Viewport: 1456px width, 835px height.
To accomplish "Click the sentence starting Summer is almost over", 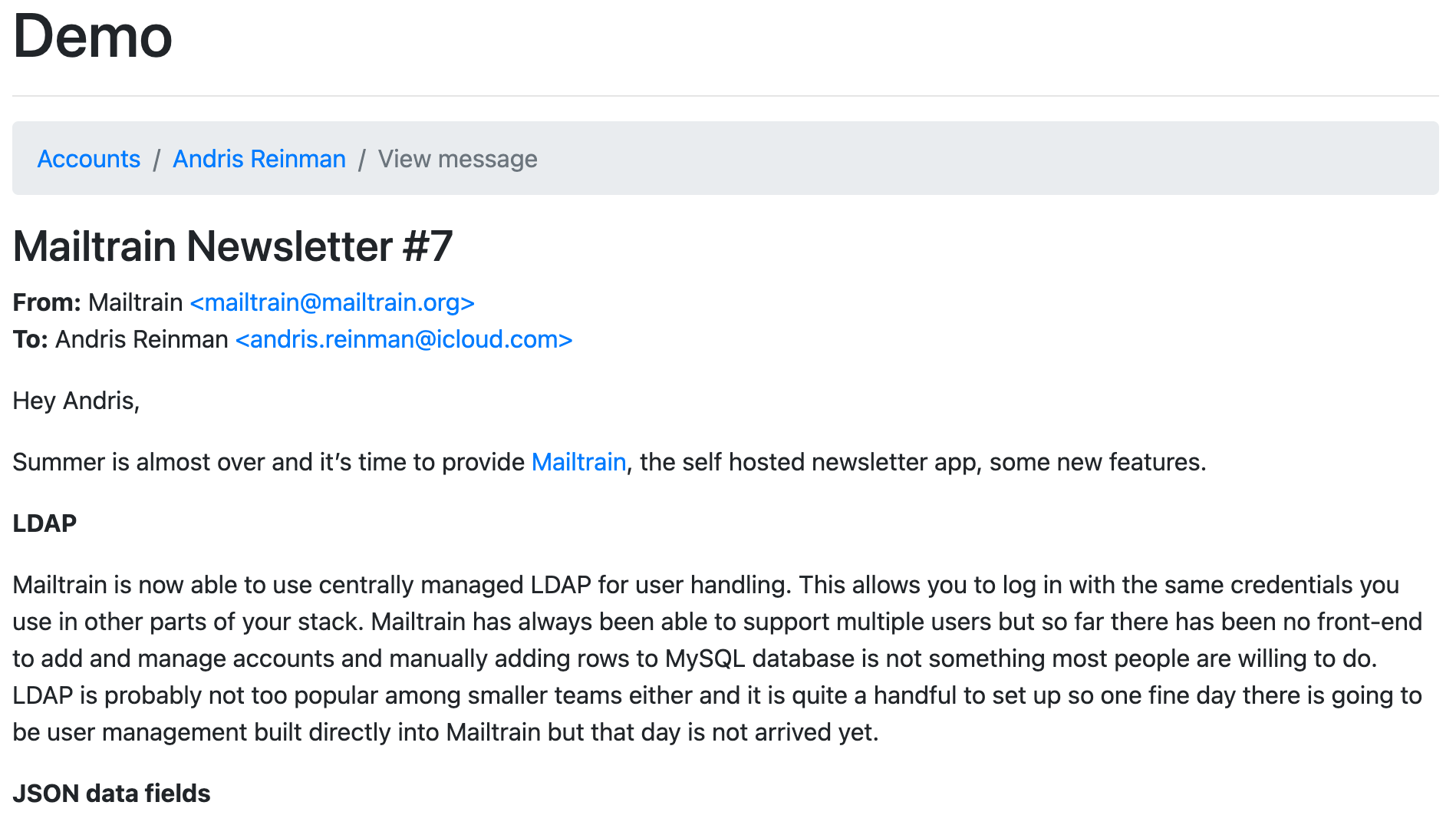I will [x=268, y=462].
